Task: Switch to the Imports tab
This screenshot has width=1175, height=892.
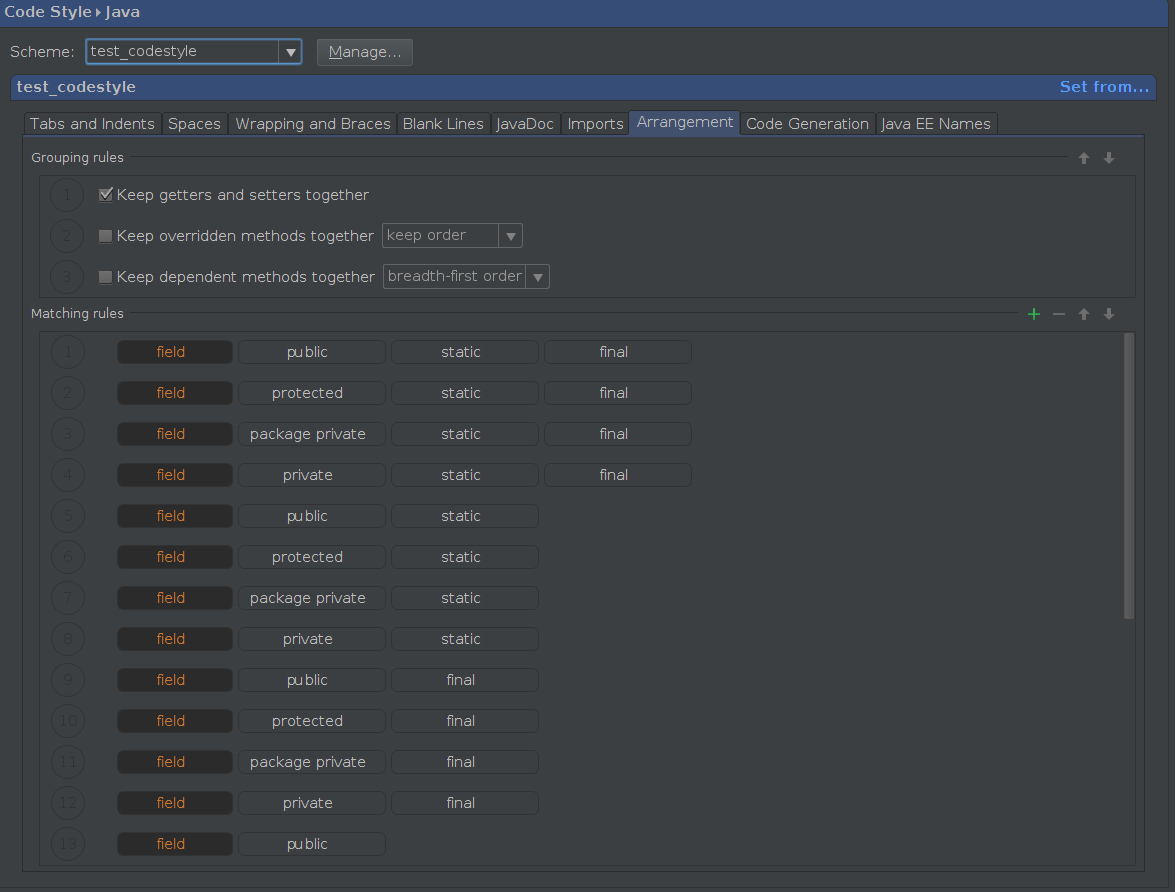Action: [x=595, y=123]
